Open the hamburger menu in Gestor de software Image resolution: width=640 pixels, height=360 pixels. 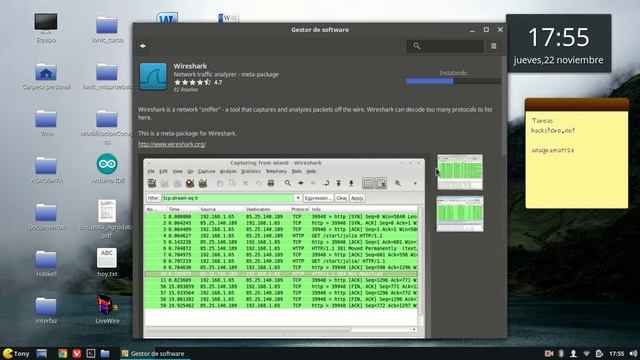click(493, 46)
